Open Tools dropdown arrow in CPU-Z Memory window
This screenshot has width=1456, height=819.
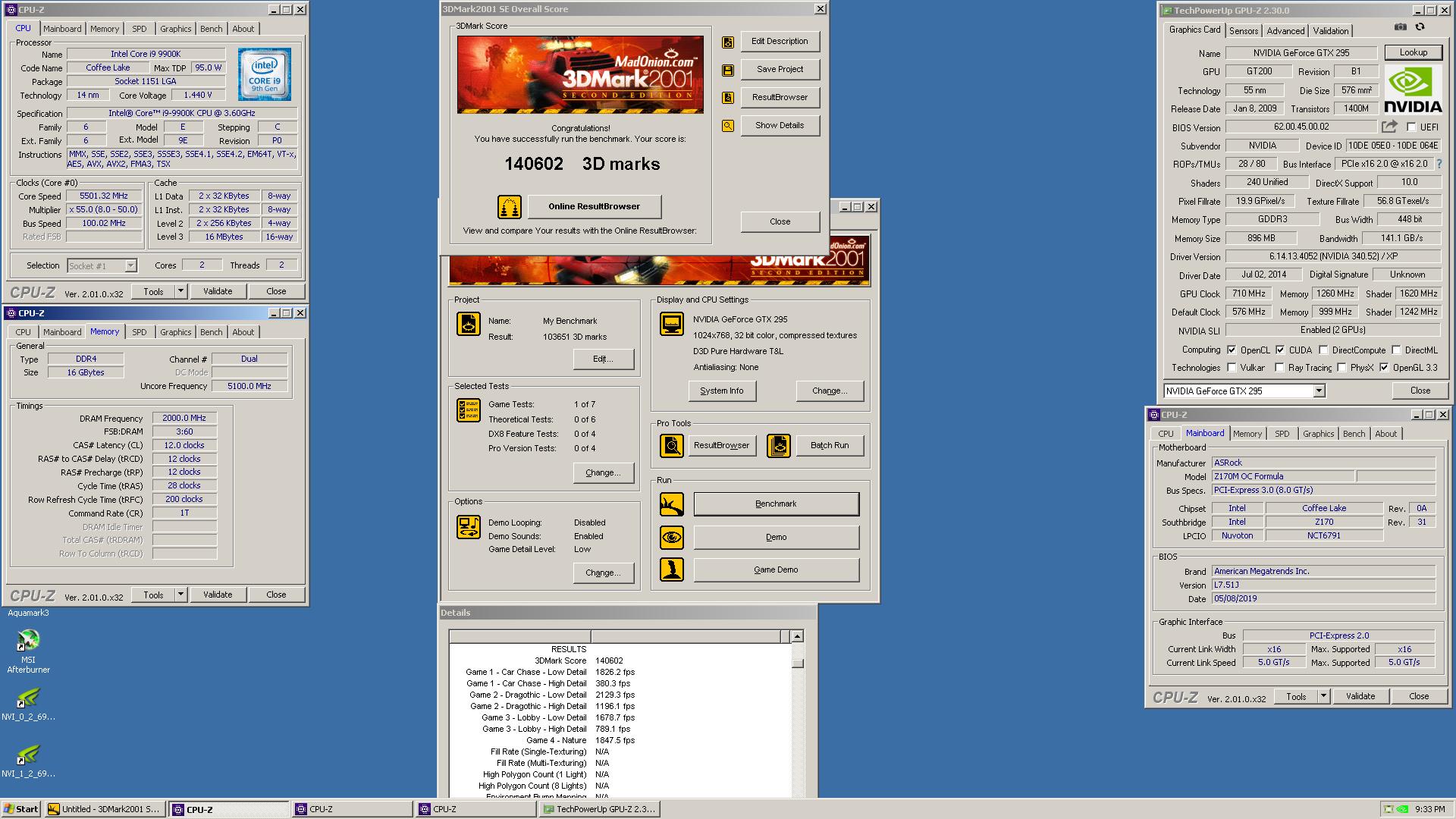pyautogui.click(x=180, y=595)
